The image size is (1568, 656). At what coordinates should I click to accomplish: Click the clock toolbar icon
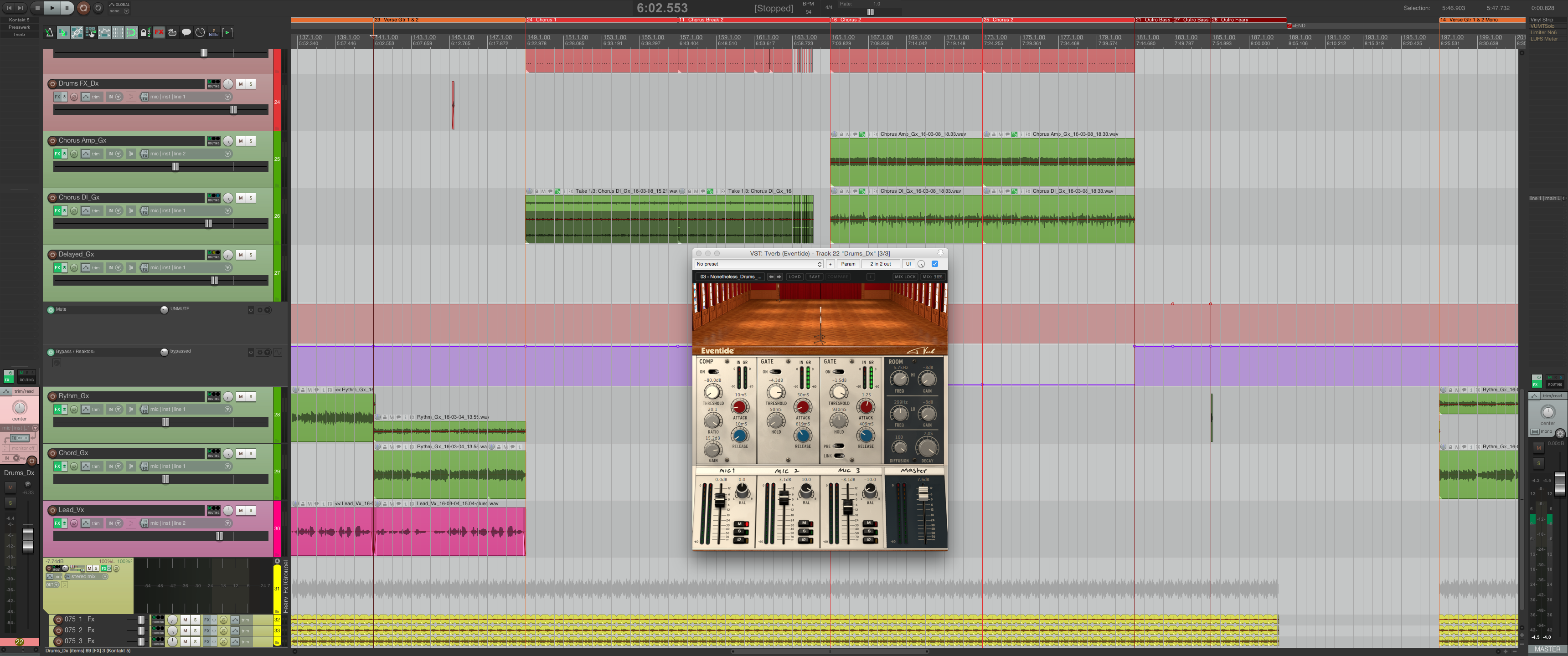[201, 32]
